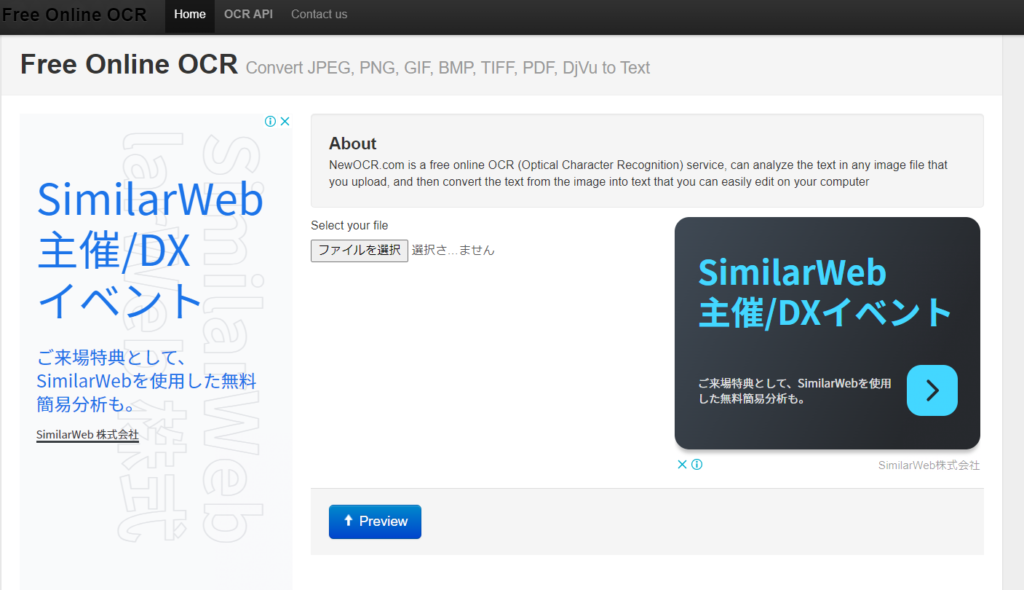Open the Home tab in navigation bar

(x=189, y=14)
